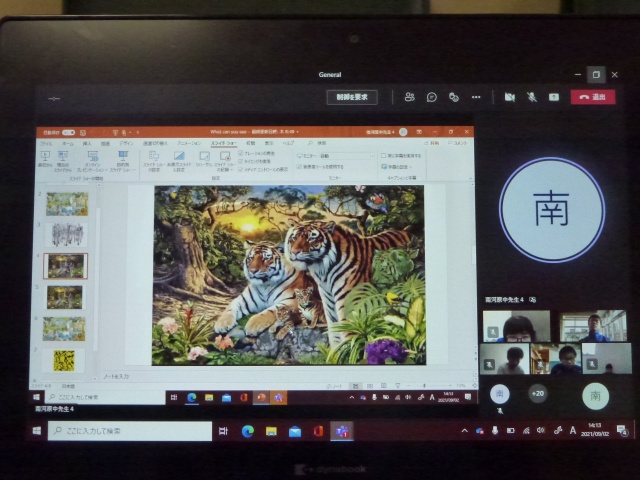Open オンラインプレゼンテーション dropdown

92,161
